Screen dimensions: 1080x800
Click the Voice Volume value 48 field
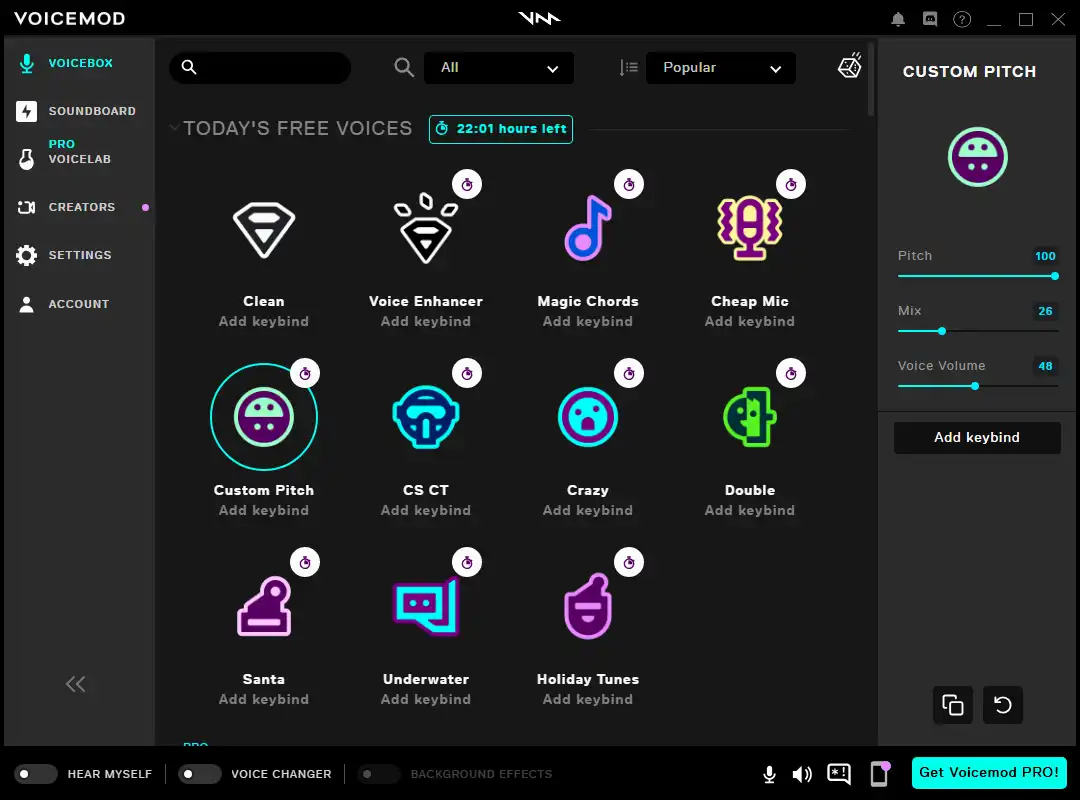point(1045,366)
